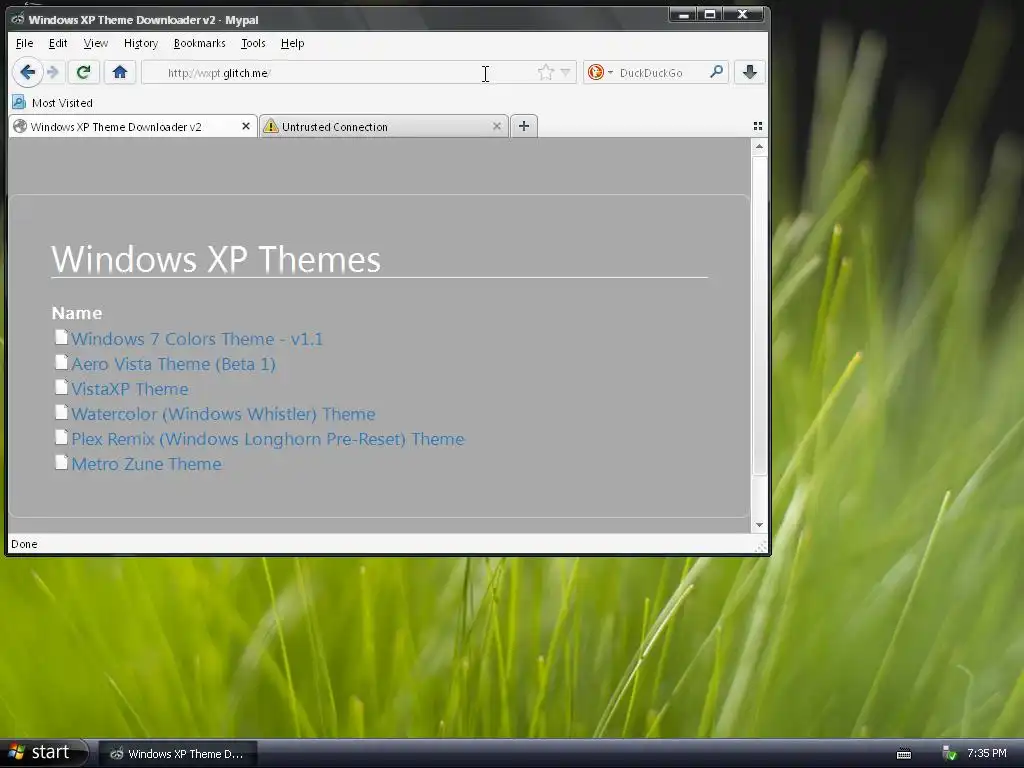The height and width of the screenshot is (768, 1024).
Task: Open a new tab with the plus button
Action: tap(524, 126)
